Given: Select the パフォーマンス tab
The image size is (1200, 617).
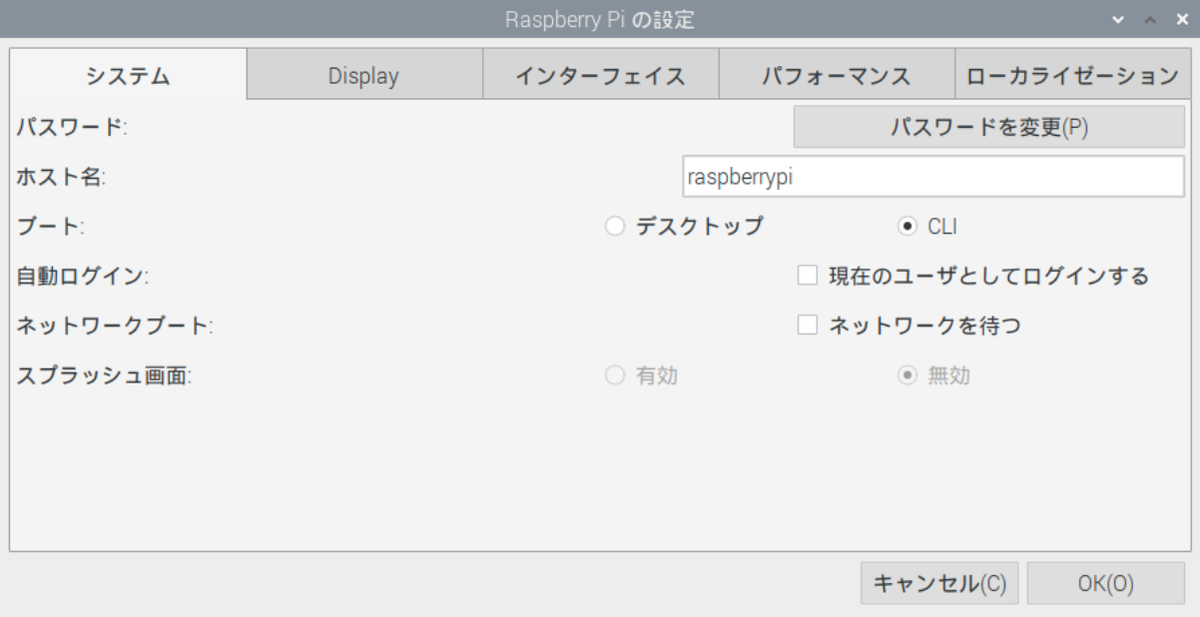Looking at the screenshot, I should [836, 73].
